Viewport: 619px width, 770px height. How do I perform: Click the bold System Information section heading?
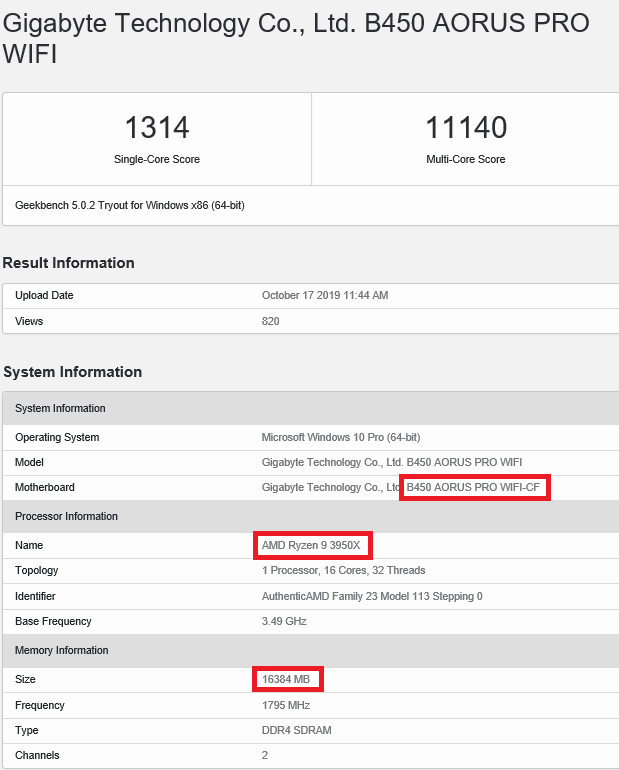(72, 372)
